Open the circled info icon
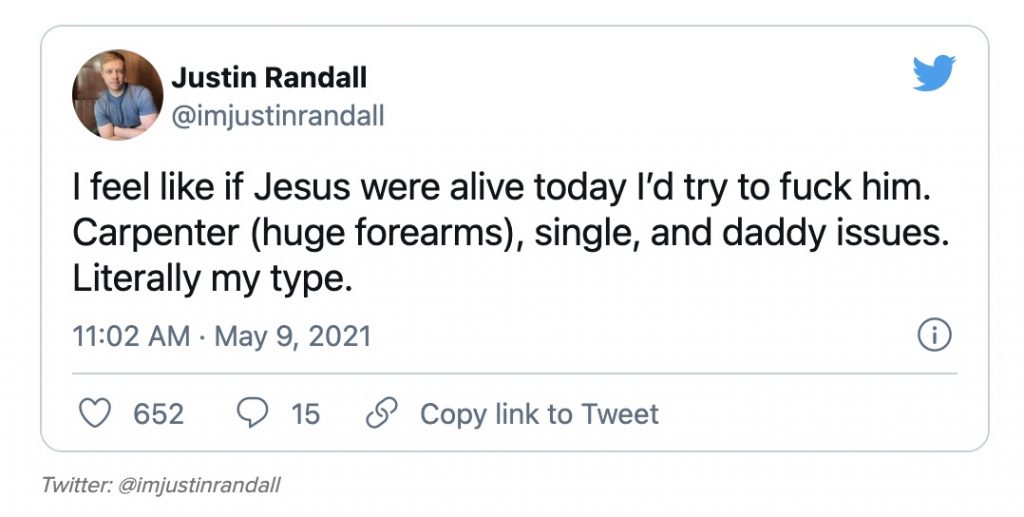Viewport: 1024px width, 517px height. pos(934,336)
